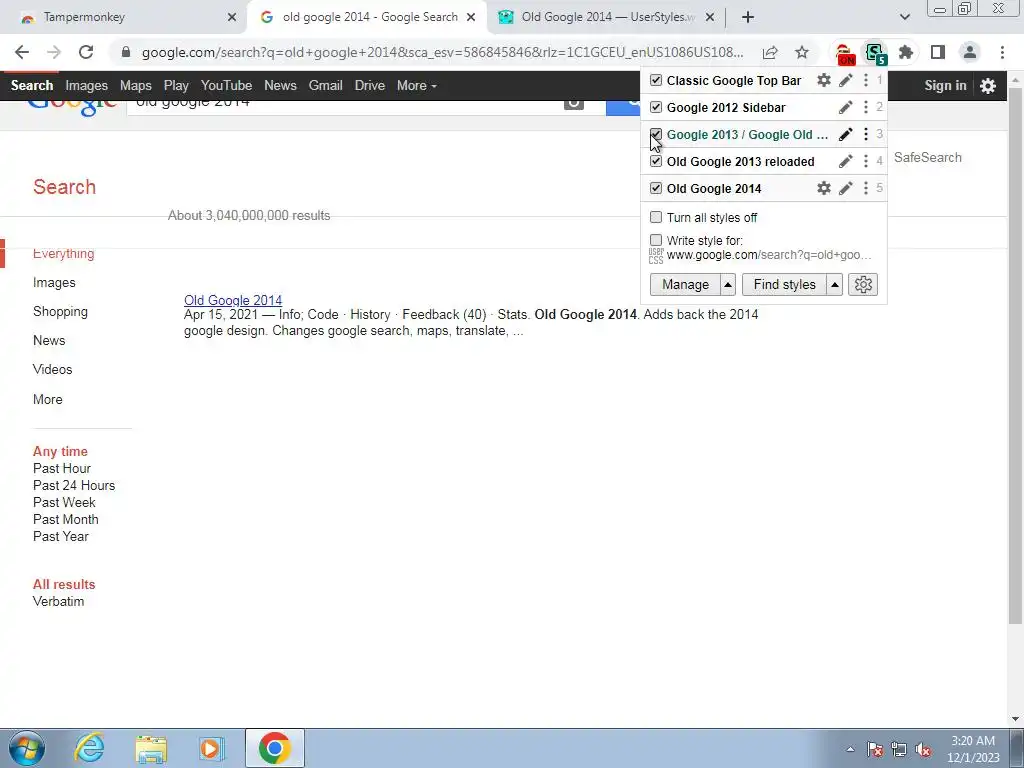Edit Old Google 2013 reloaded style pencil
This screenshot has width=1024, height=768.
pos(846,161)
